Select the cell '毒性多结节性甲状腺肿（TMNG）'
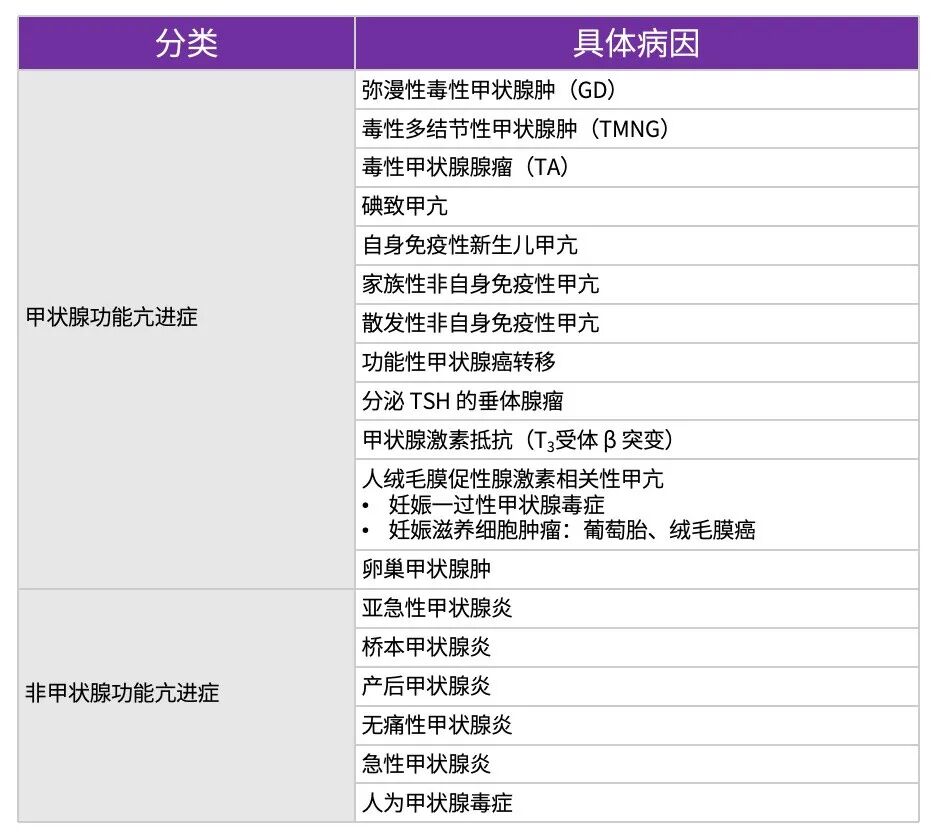The width and height of the screenshot is (934, 833). tap(637, 129)
